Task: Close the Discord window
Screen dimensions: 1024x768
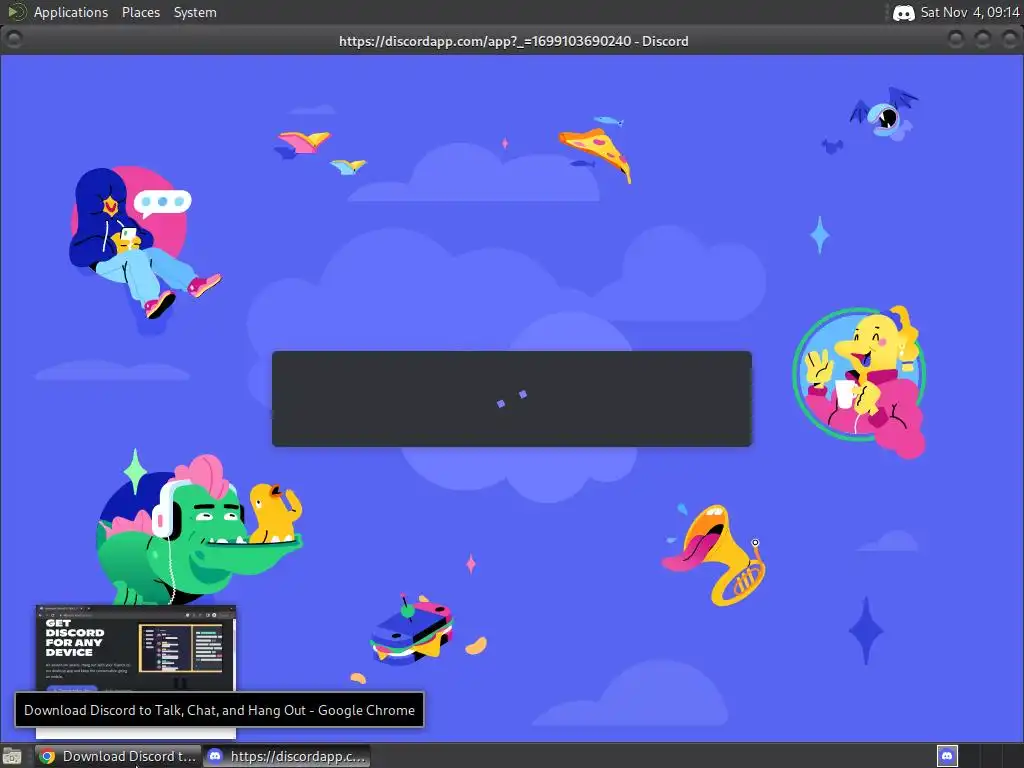Action: 1009,39
